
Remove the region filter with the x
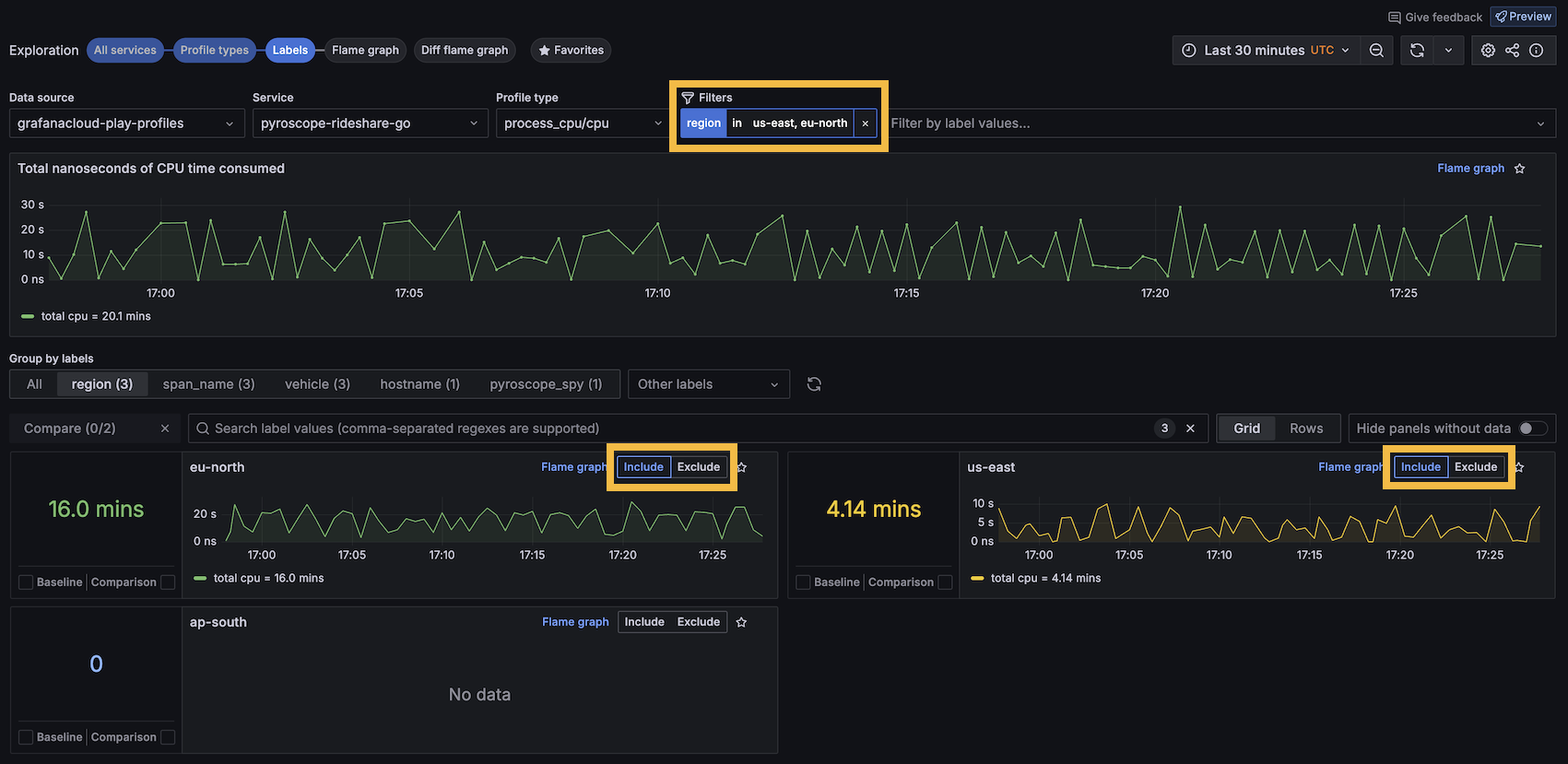point(865,123)
